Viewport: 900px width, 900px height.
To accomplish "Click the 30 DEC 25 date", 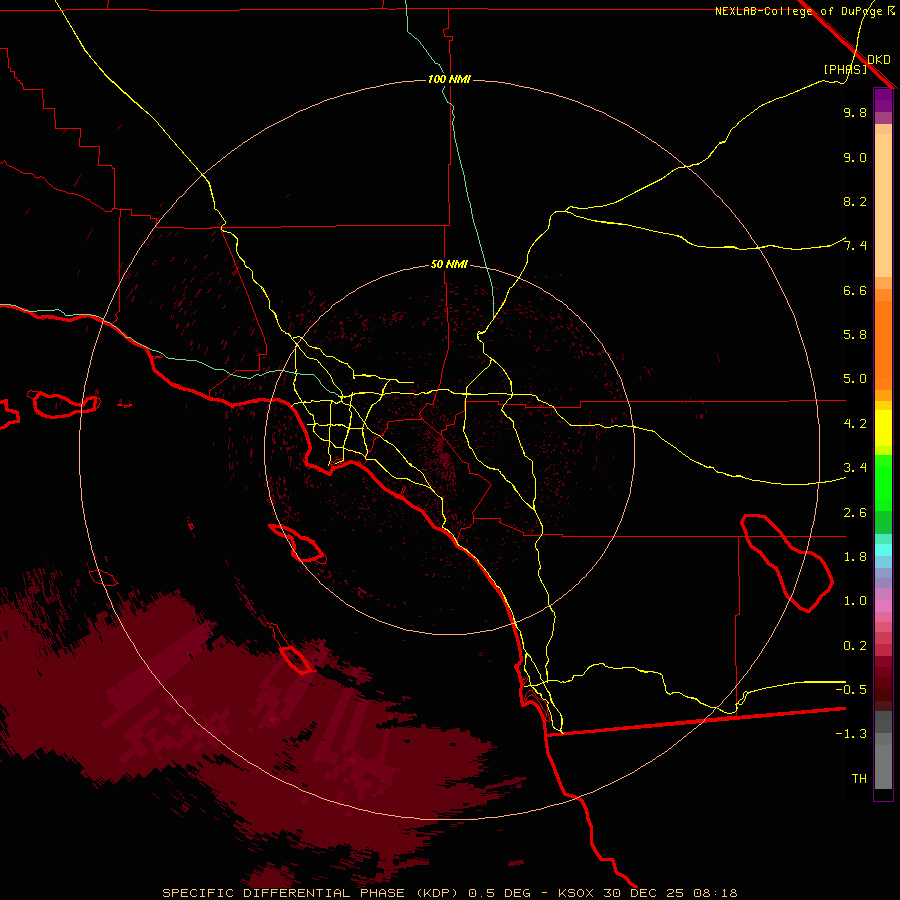I will click(x=643, y=893).
